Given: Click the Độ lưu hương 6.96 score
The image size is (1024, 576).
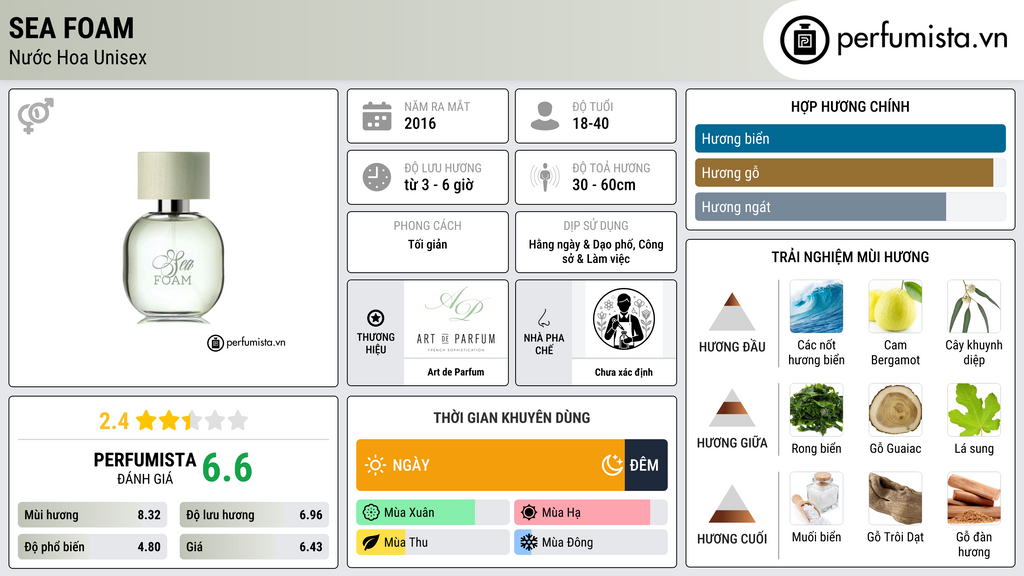Looking at the screenshot, I should pos(254,515).
